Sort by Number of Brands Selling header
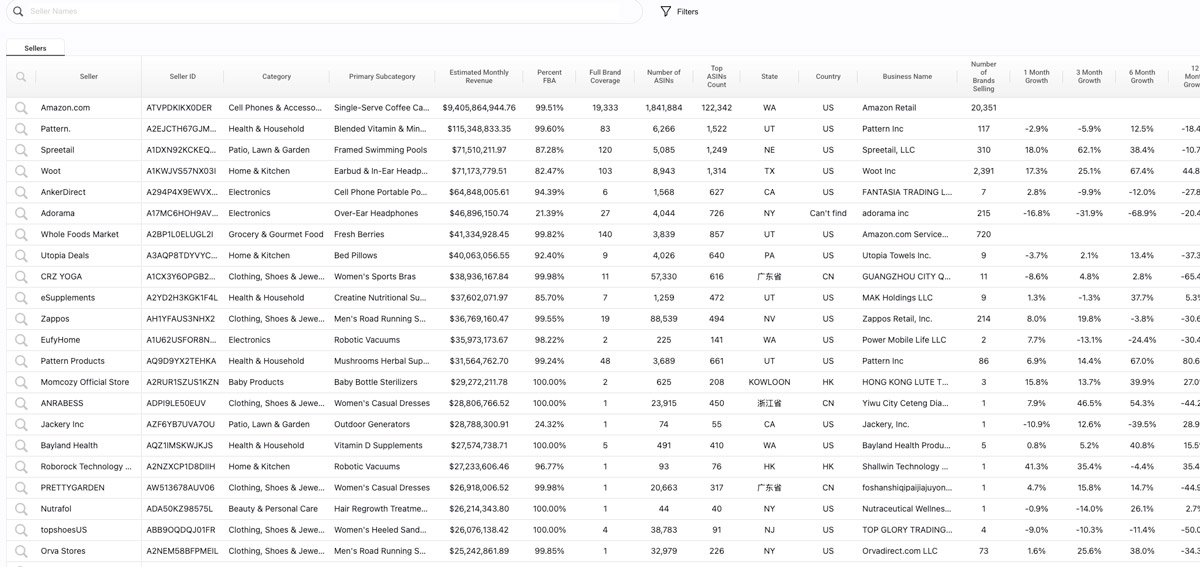The image size is (1200, 567). (x=984, y=77)
